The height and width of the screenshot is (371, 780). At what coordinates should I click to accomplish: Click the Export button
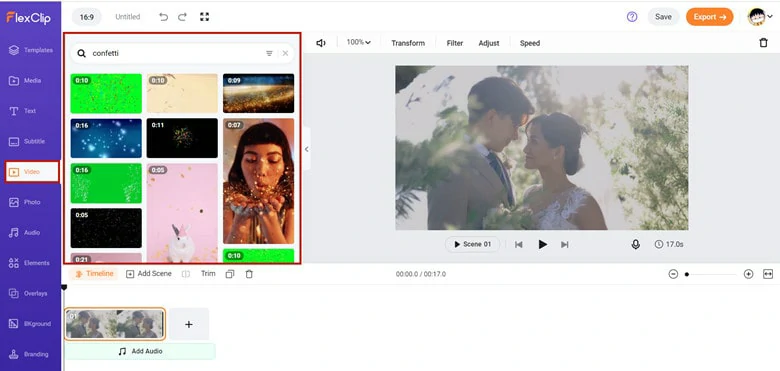(x=709, y=17)
